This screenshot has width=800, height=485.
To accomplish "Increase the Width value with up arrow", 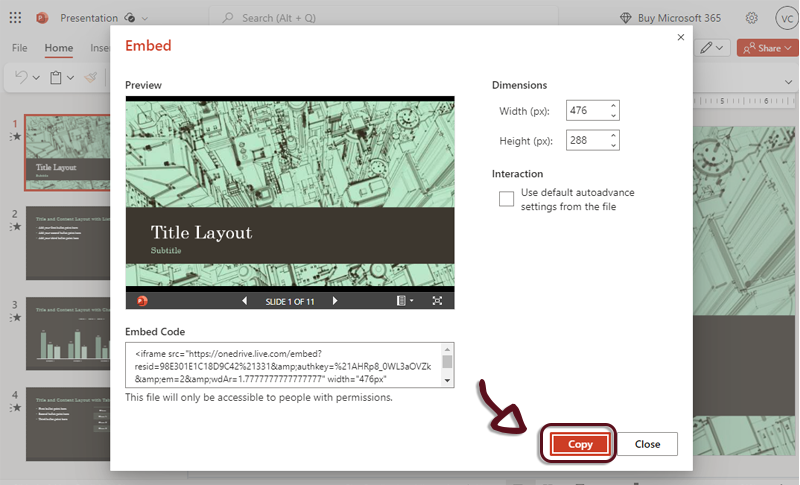I will (613, 106).
